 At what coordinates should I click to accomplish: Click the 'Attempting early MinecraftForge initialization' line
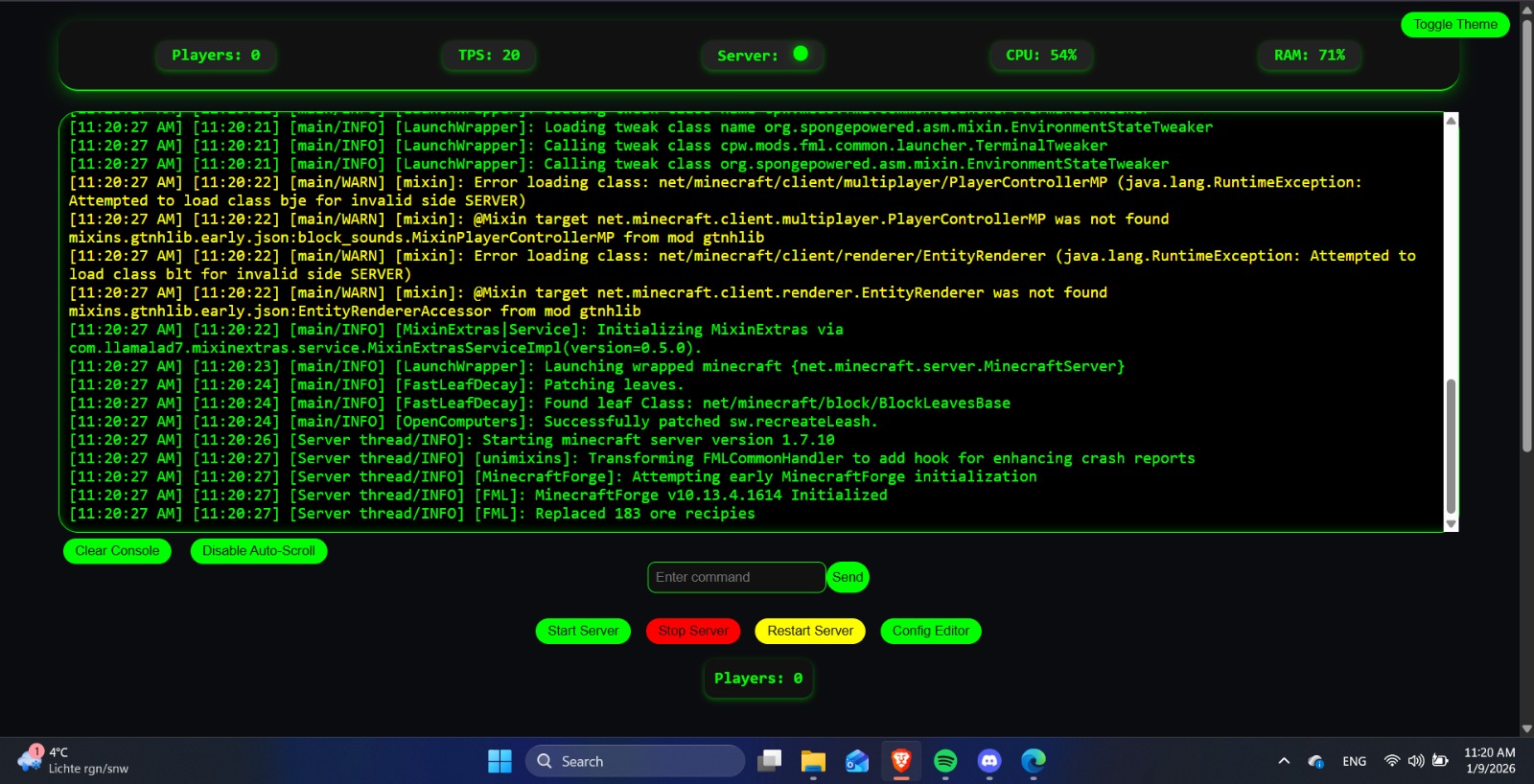[553, 477]
